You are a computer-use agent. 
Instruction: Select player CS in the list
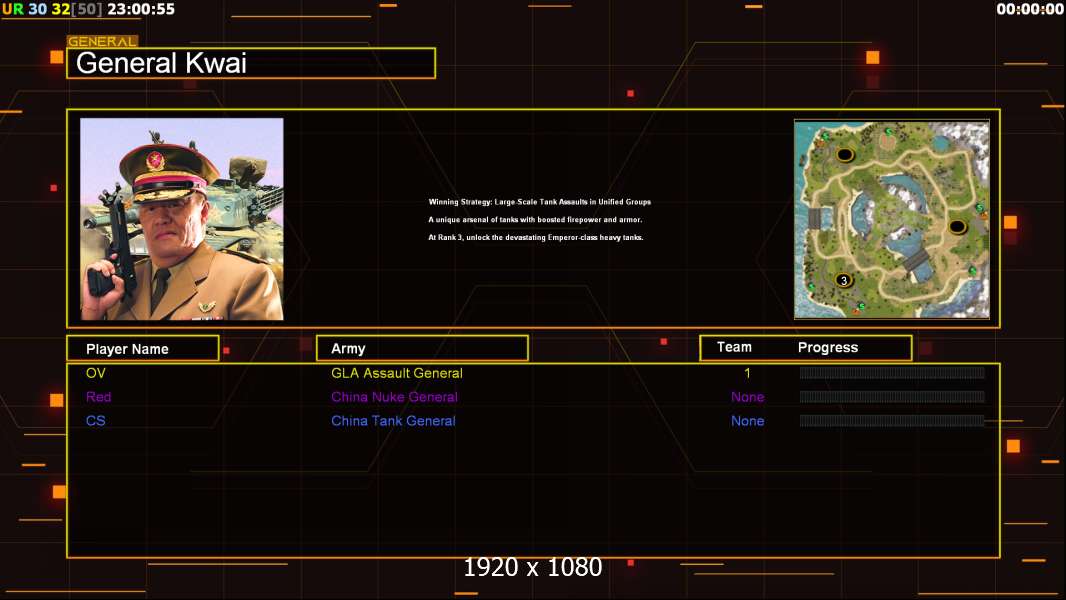point(96,421)
